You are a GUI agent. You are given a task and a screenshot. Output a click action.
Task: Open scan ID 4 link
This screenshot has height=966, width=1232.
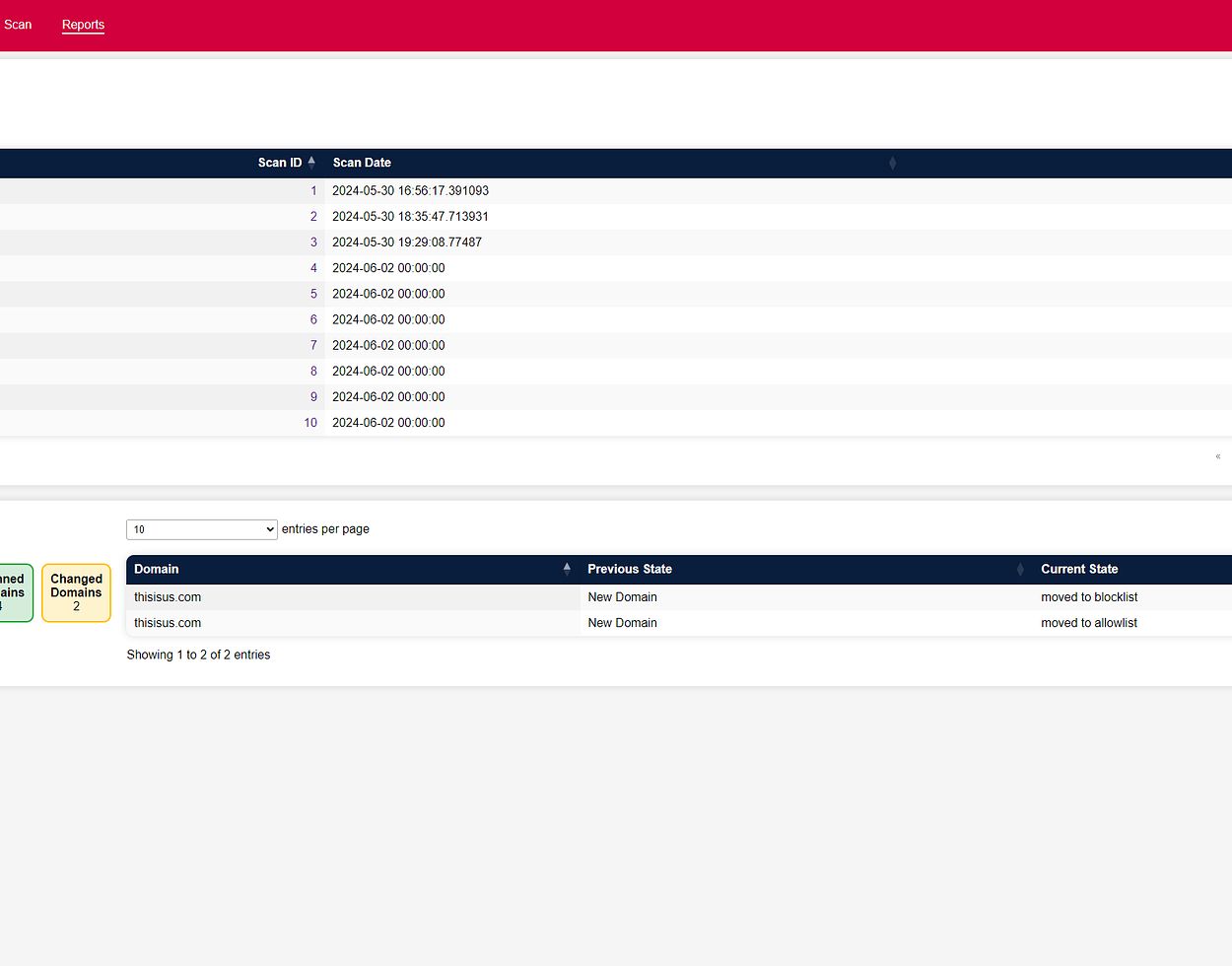(x=313, y=268)
